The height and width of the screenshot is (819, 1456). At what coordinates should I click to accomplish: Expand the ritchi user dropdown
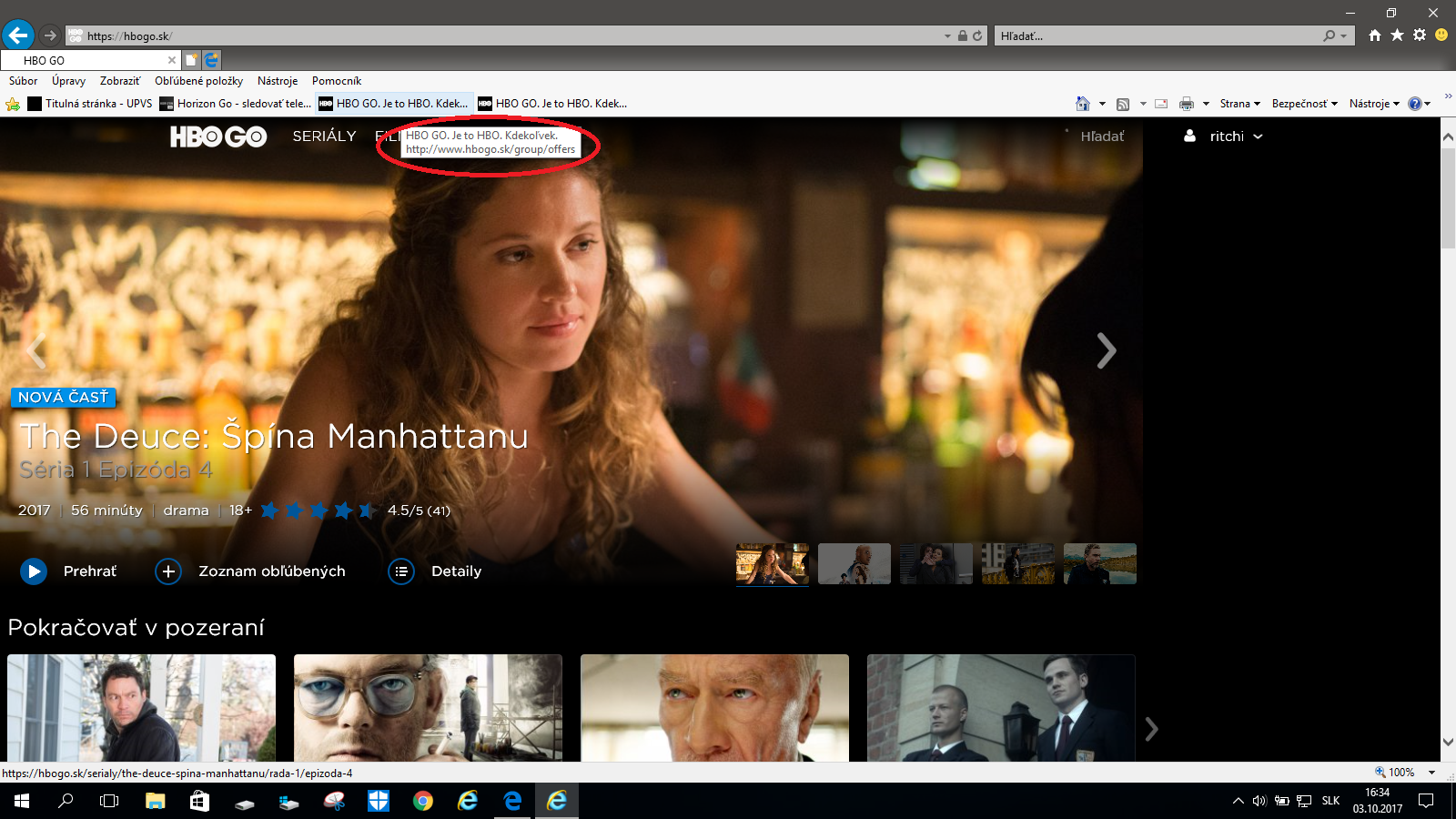point(1224,136)
